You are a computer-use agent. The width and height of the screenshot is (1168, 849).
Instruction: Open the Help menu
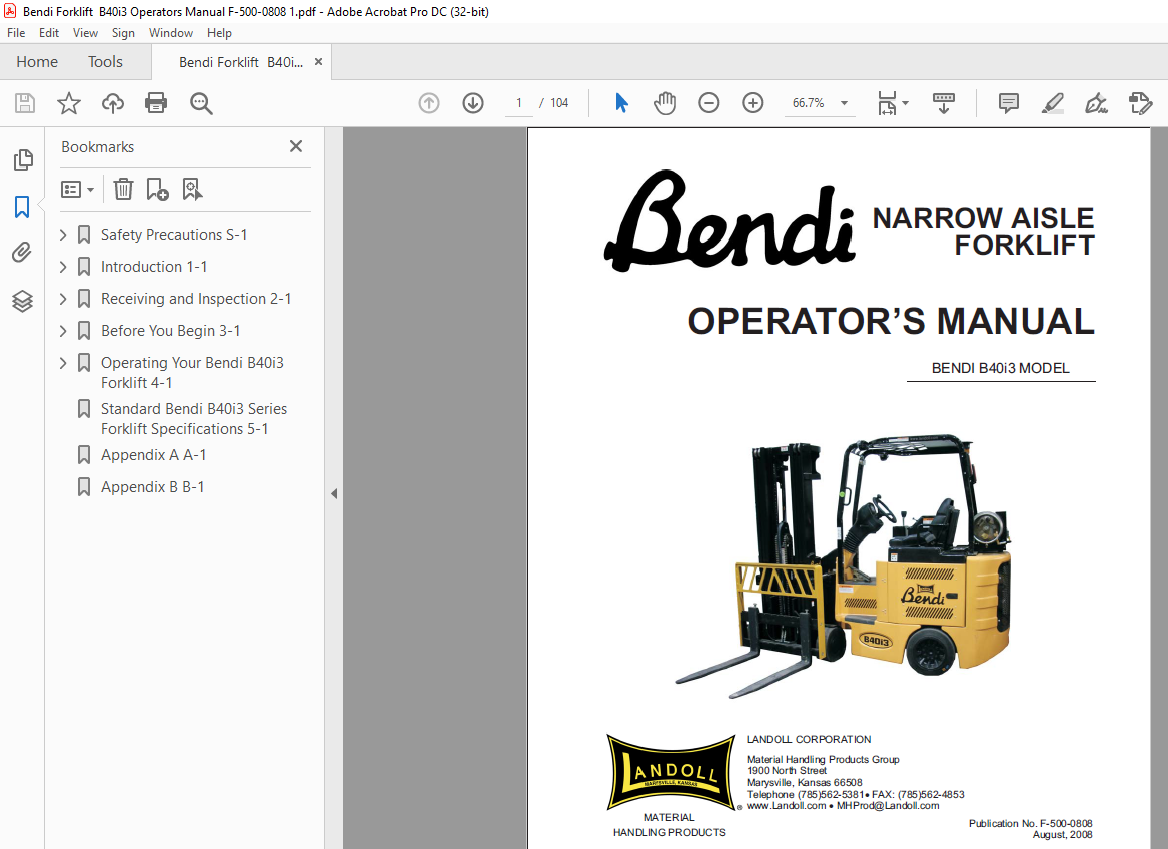tap(219, 33)
